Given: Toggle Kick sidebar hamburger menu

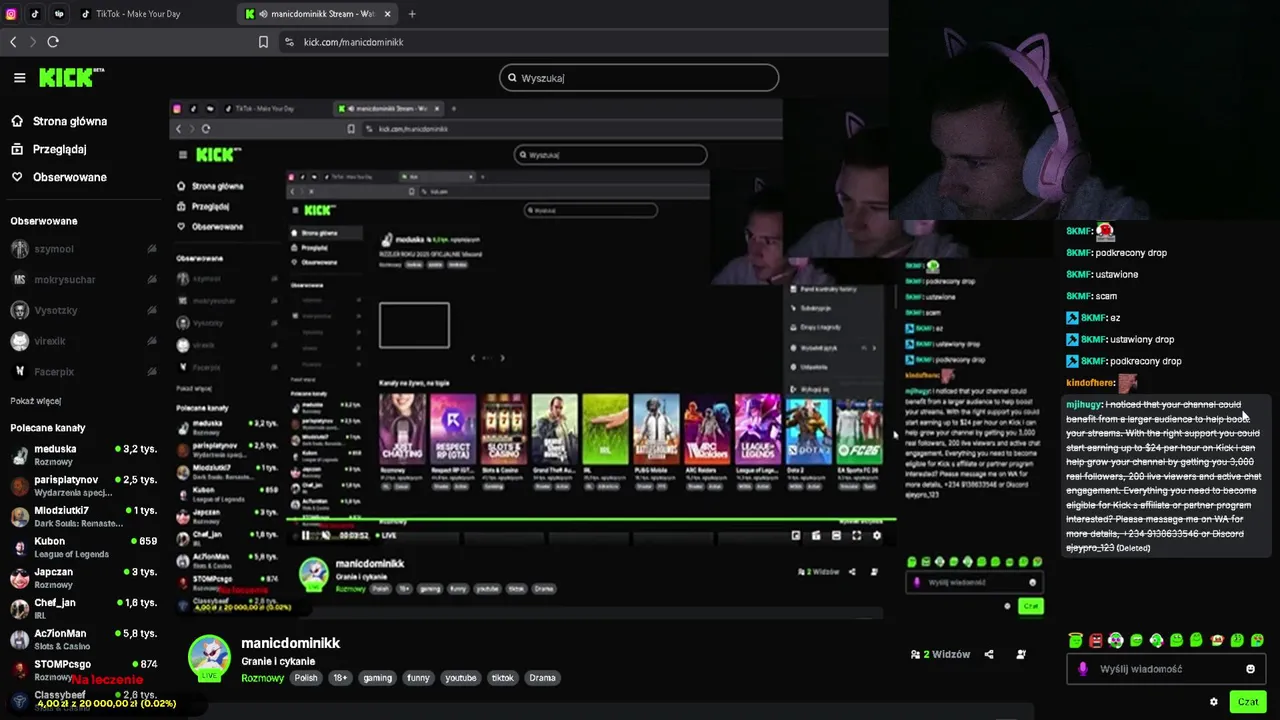Looking at the screenshot, I should tap(19, 77).
